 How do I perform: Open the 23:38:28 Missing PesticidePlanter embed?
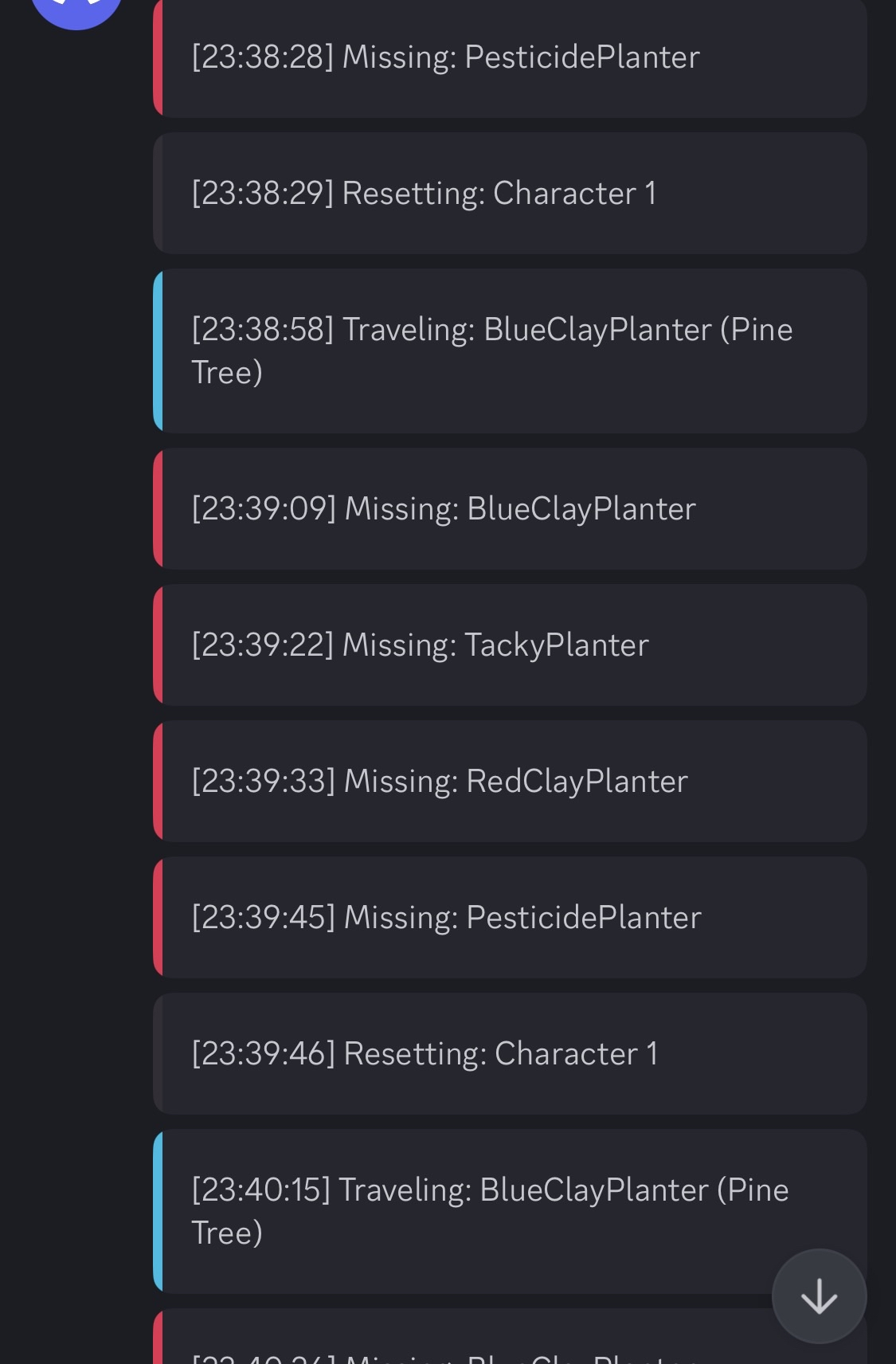click(510, 57)
